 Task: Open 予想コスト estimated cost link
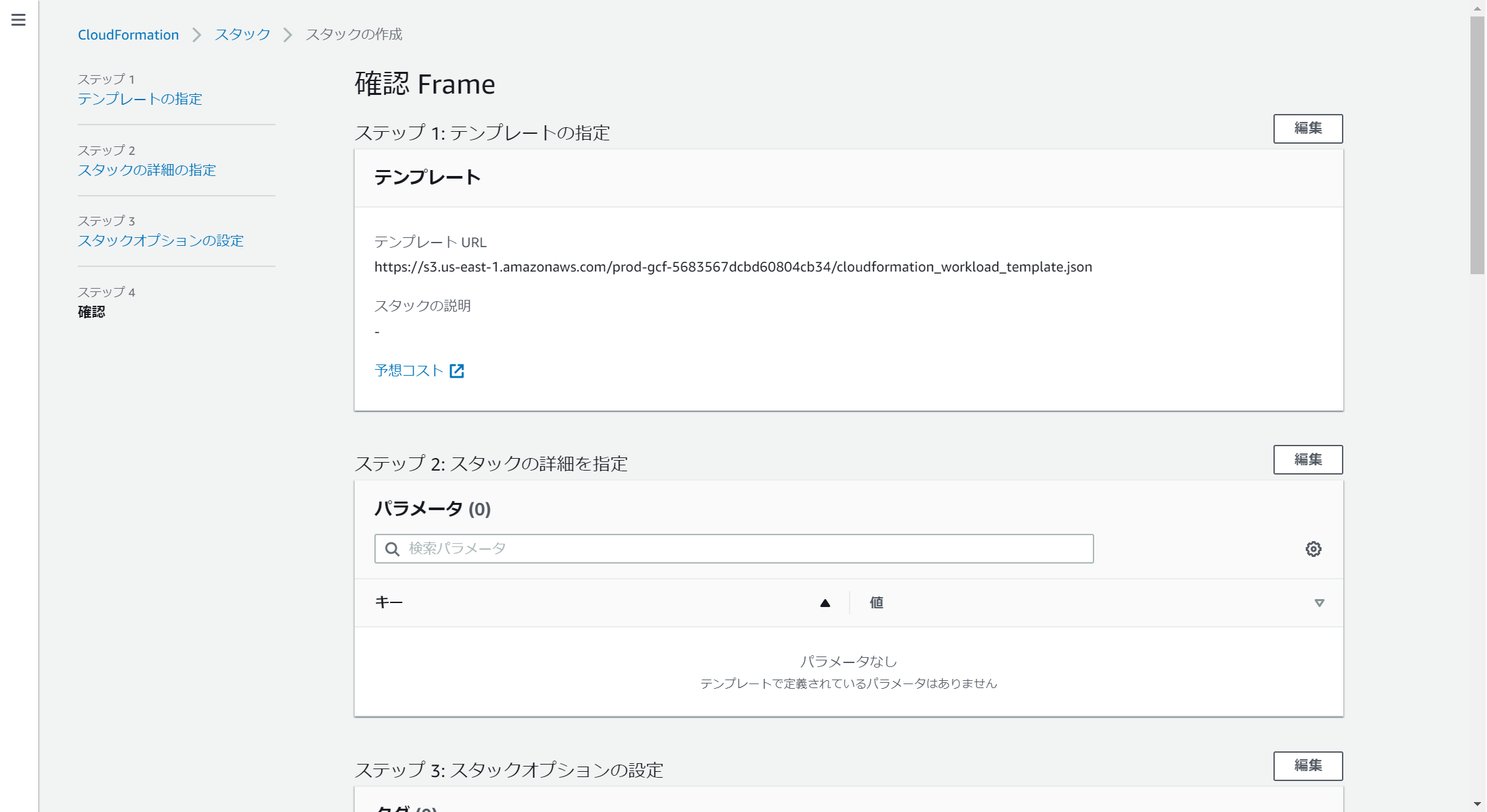(x=409, y=371)
